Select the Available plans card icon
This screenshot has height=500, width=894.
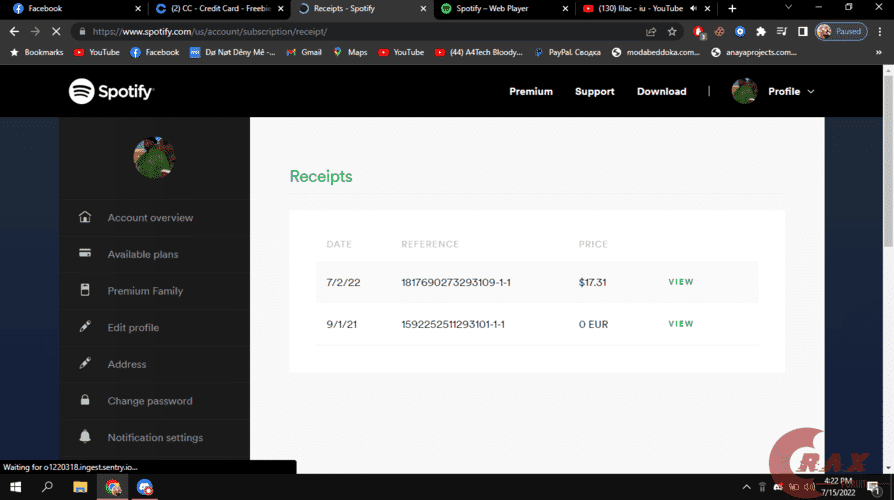click(x=85, y=253)
